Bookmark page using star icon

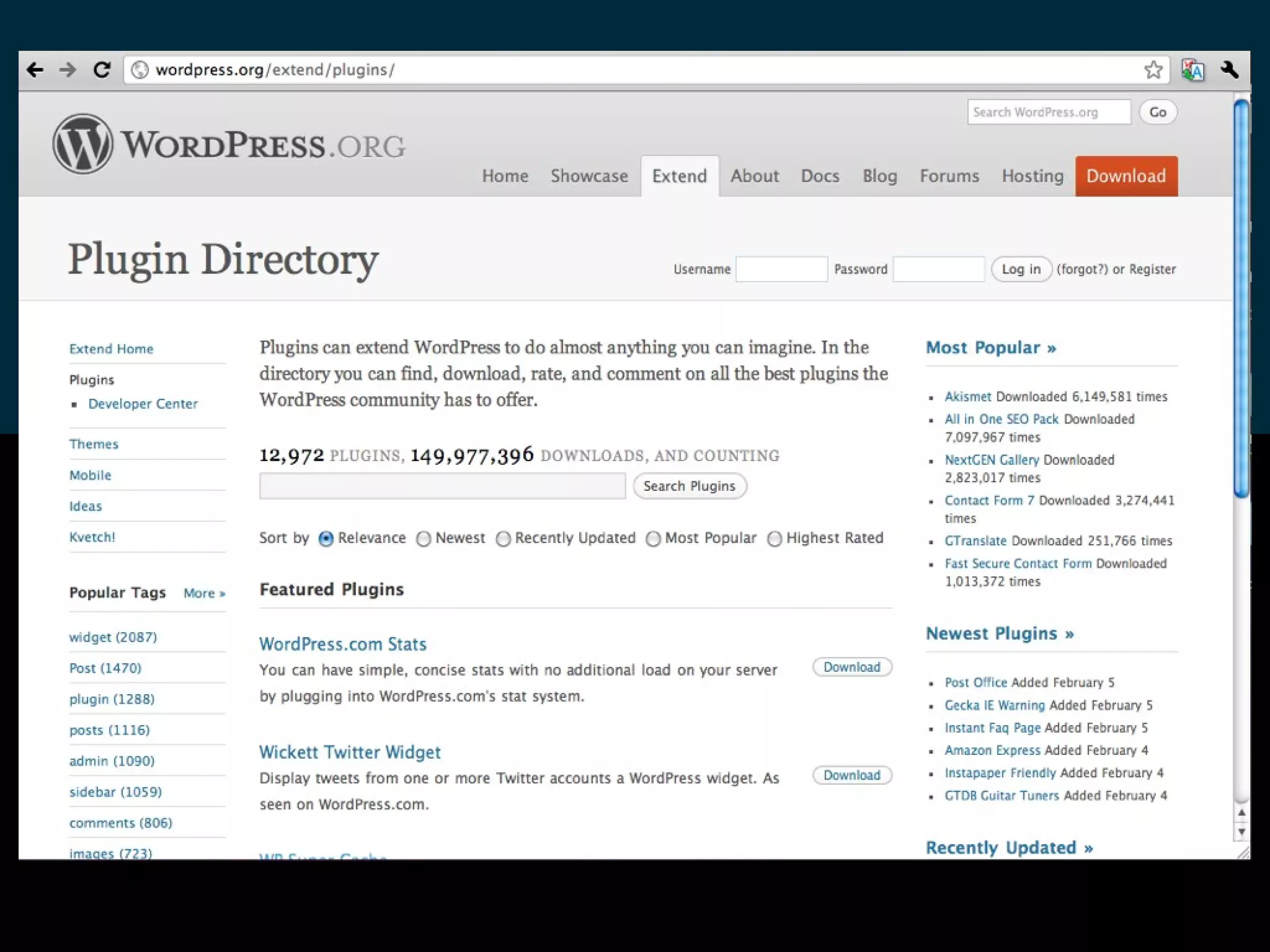click(1153, 70)
